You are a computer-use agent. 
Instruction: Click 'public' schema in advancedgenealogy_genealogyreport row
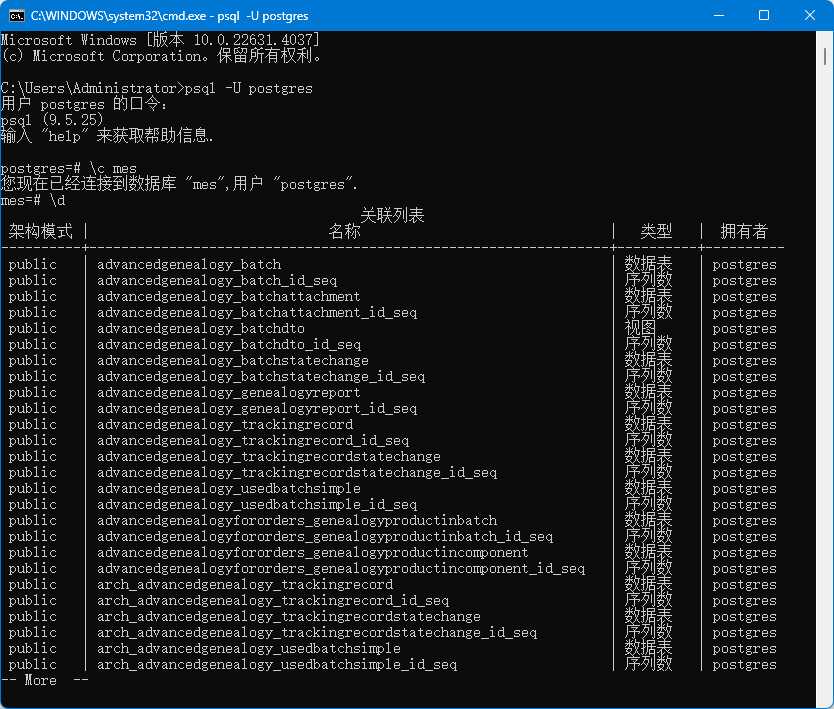tap(32, 393)
